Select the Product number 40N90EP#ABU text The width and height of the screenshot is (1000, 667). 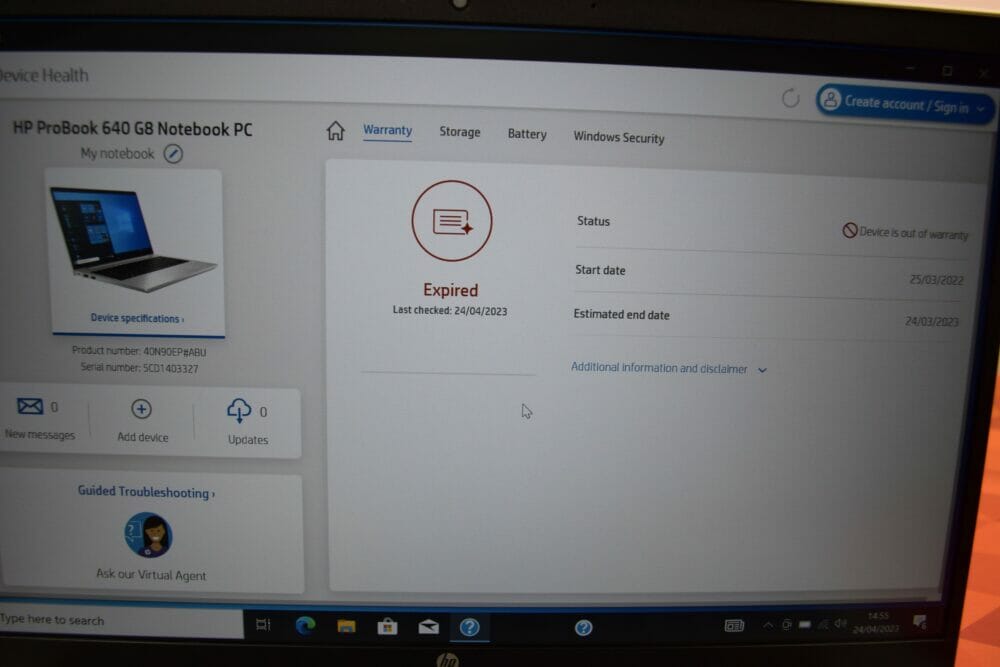tap(139, 351)
